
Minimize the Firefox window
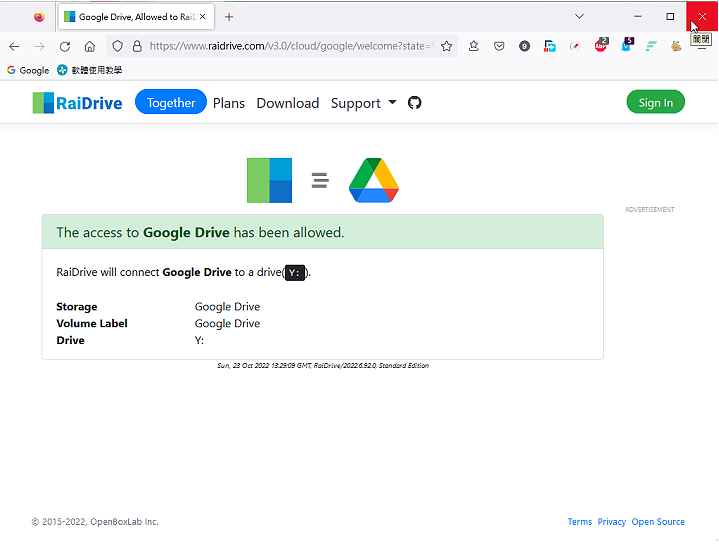coord(637,17)
